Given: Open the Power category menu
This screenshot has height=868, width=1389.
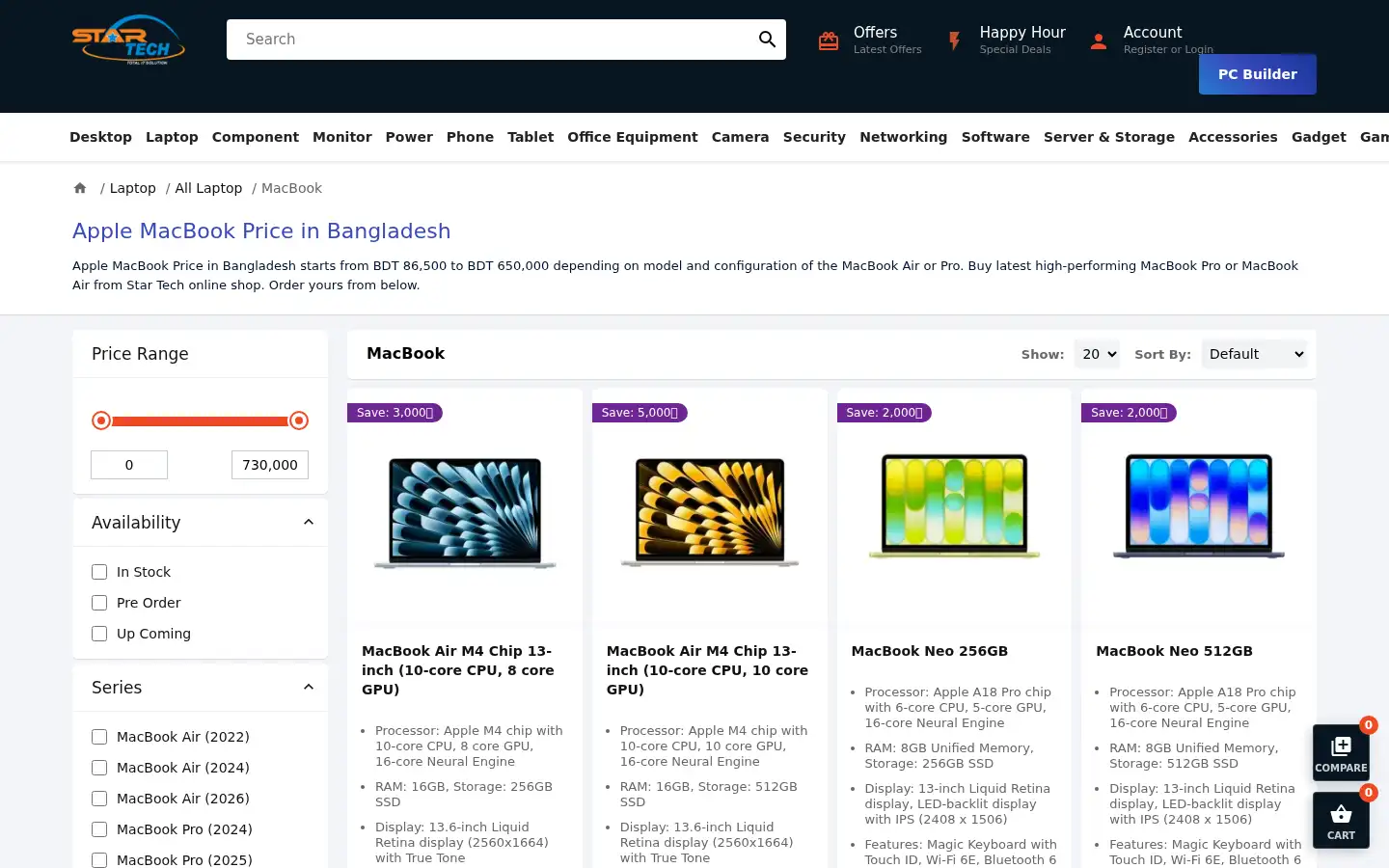Looking at the screenshot, I should (x=409, y=137).
